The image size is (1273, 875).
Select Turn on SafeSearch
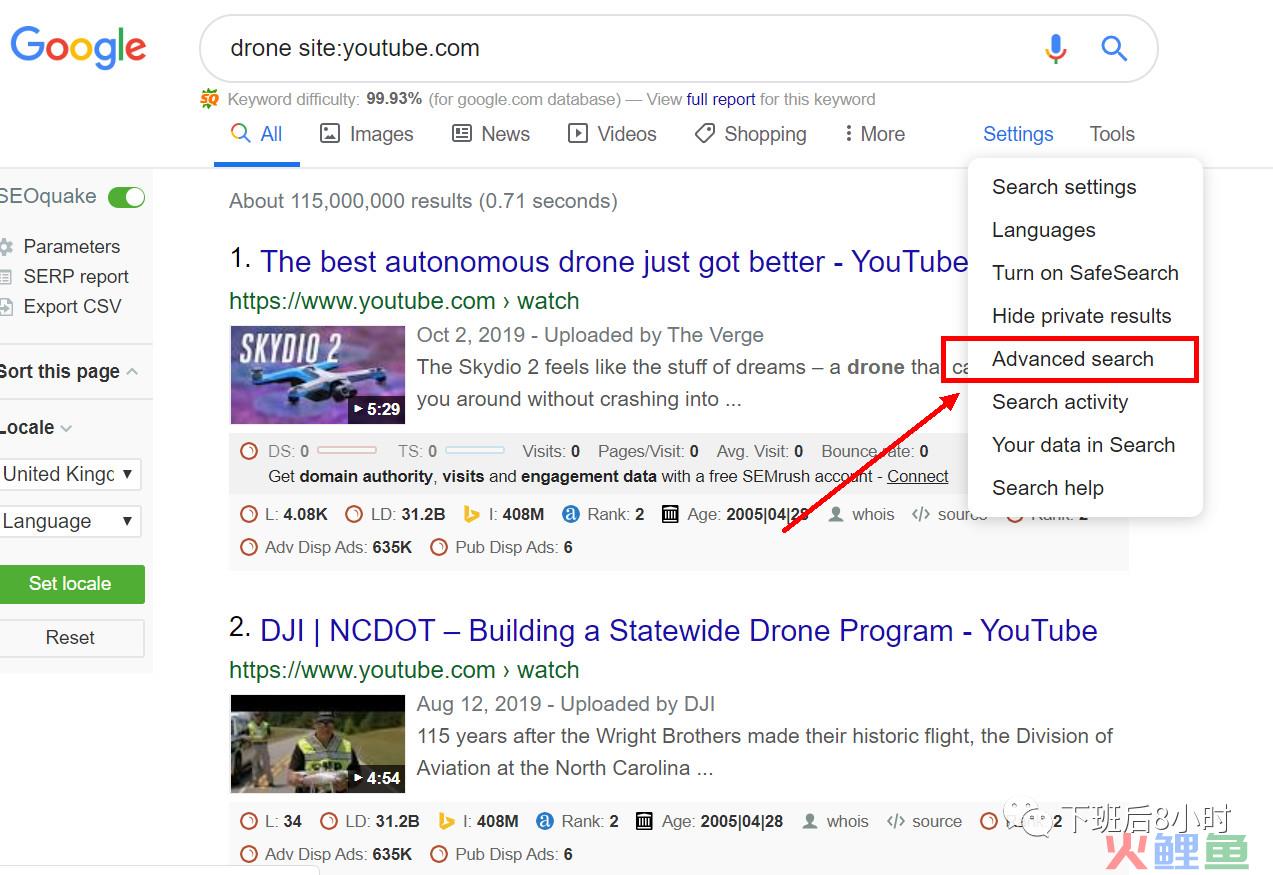[1085, 273]
